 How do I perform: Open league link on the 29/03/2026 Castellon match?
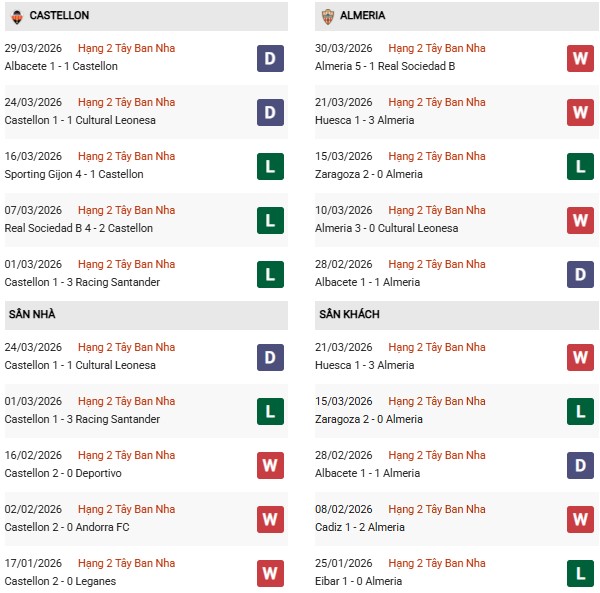point(126,49)
